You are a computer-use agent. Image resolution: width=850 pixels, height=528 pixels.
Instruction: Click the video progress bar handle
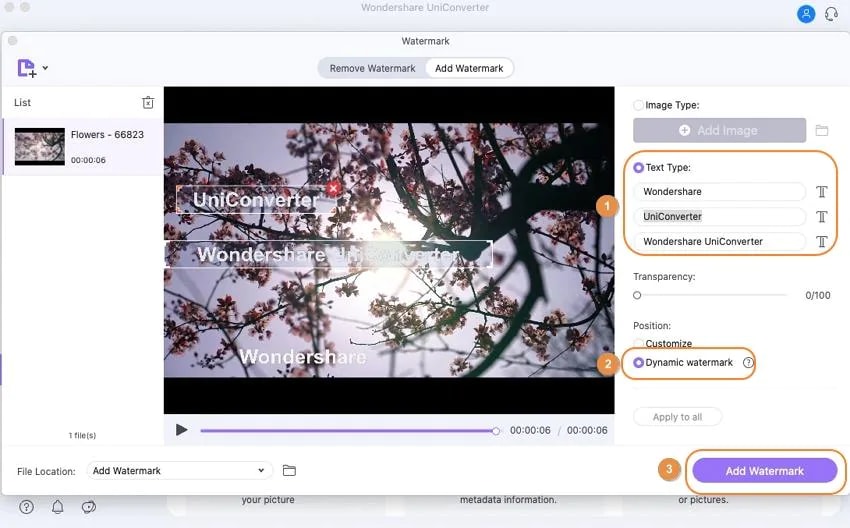495,431
